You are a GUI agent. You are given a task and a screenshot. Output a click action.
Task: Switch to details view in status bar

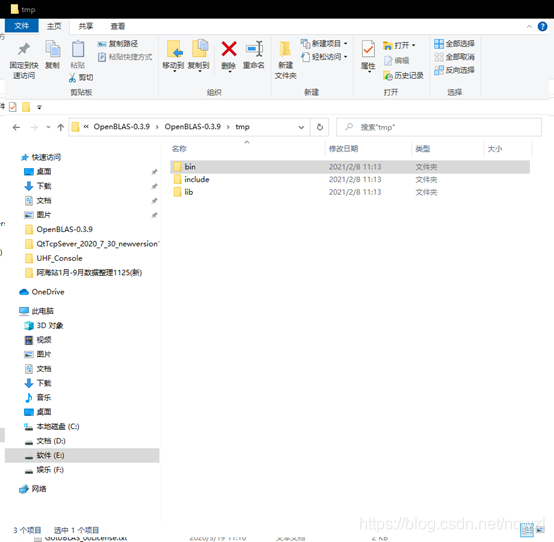(x=527, y=530)
